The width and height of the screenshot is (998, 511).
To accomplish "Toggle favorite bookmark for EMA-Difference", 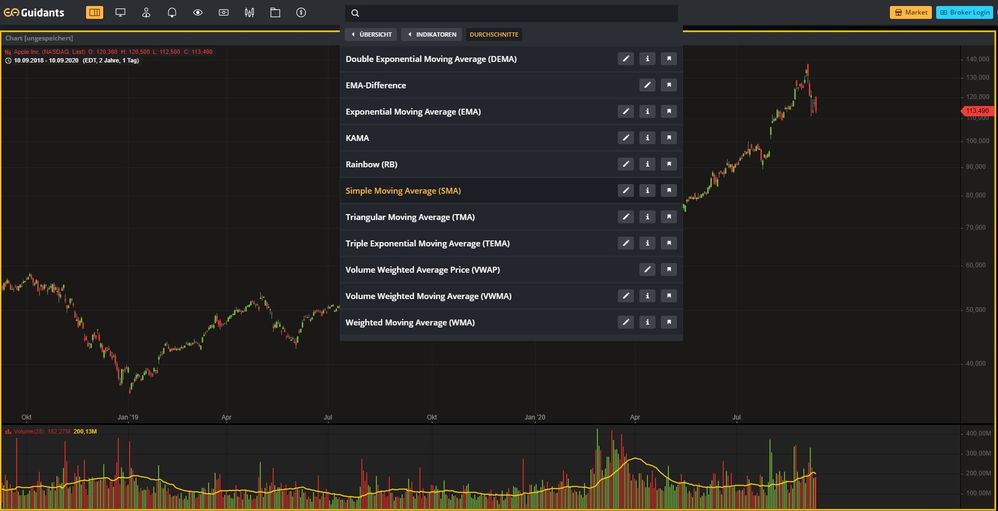I will click(669, 85).
